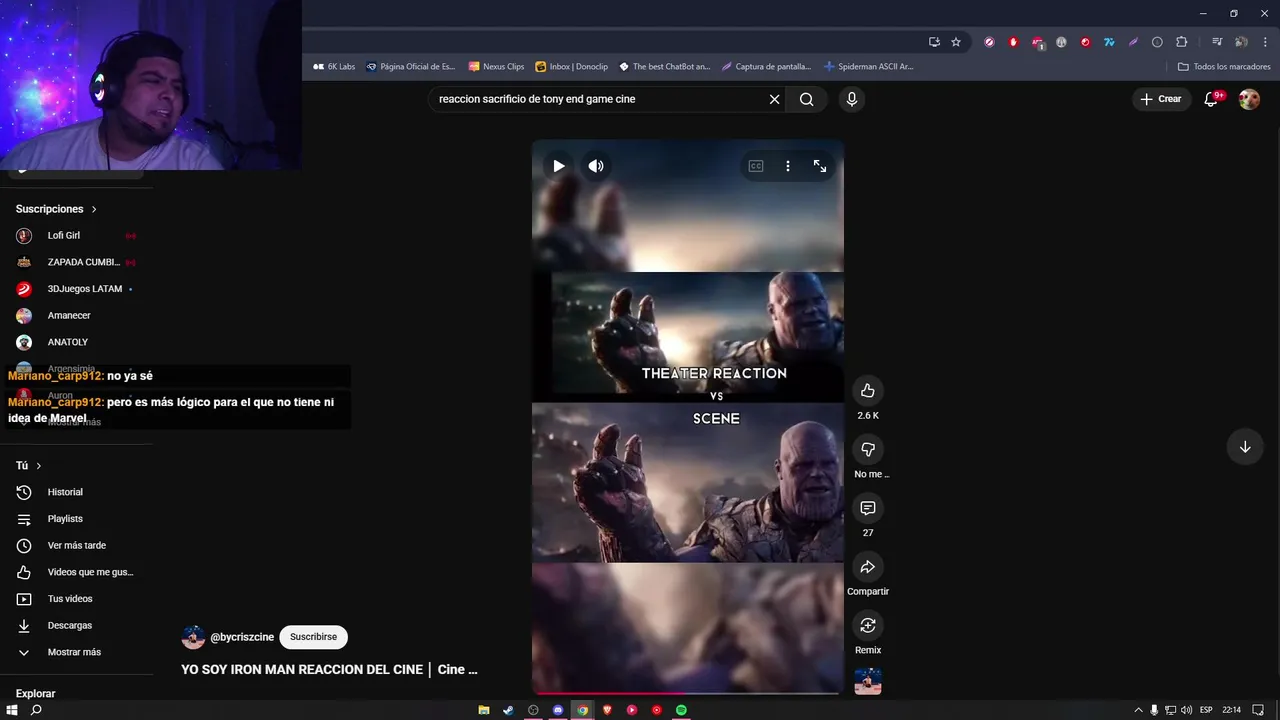Open the Página Oficial de Es... bookmark
The height and width of the screenshot is (720, 1280).
pos(410,67)
